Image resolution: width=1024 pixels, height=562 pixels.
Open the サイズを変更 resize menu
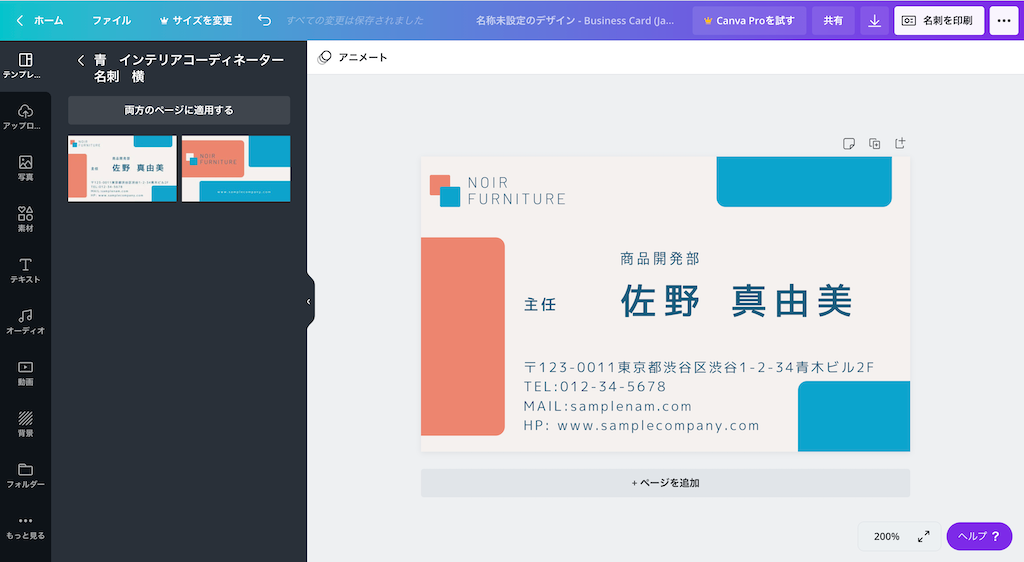coord(196,20)
